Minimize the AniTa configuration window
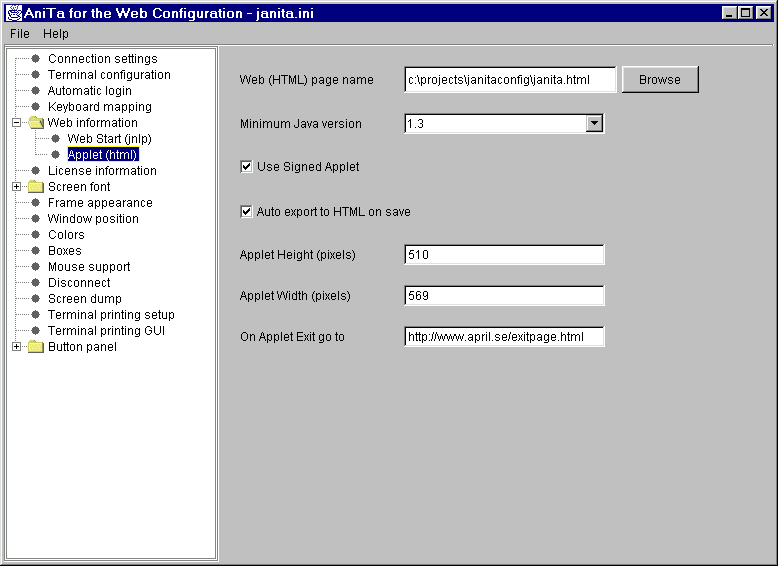 pyautogui.click(x=729, y=13)
